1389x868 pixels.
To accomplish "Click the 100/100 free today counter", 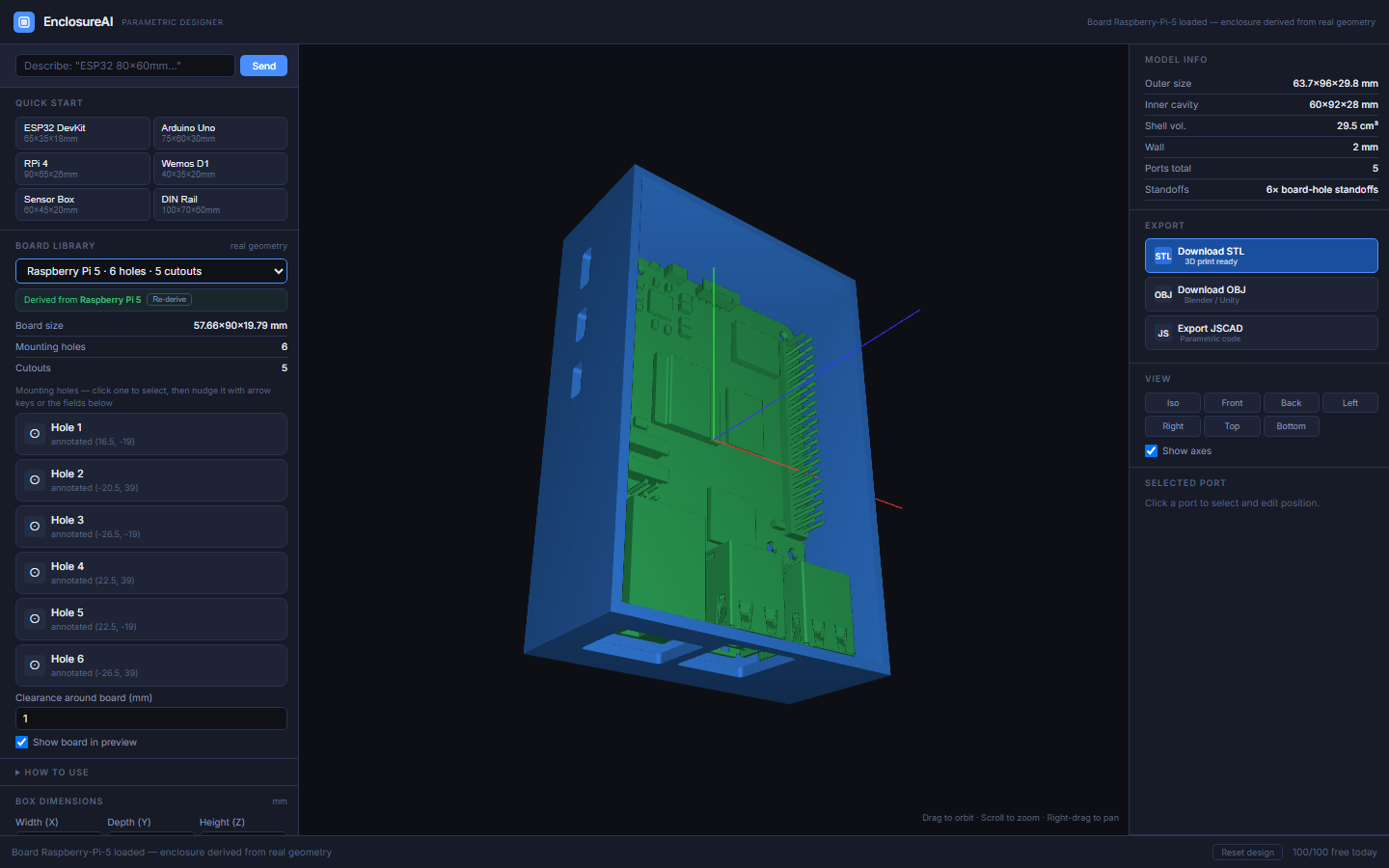I will point(1335,853).
